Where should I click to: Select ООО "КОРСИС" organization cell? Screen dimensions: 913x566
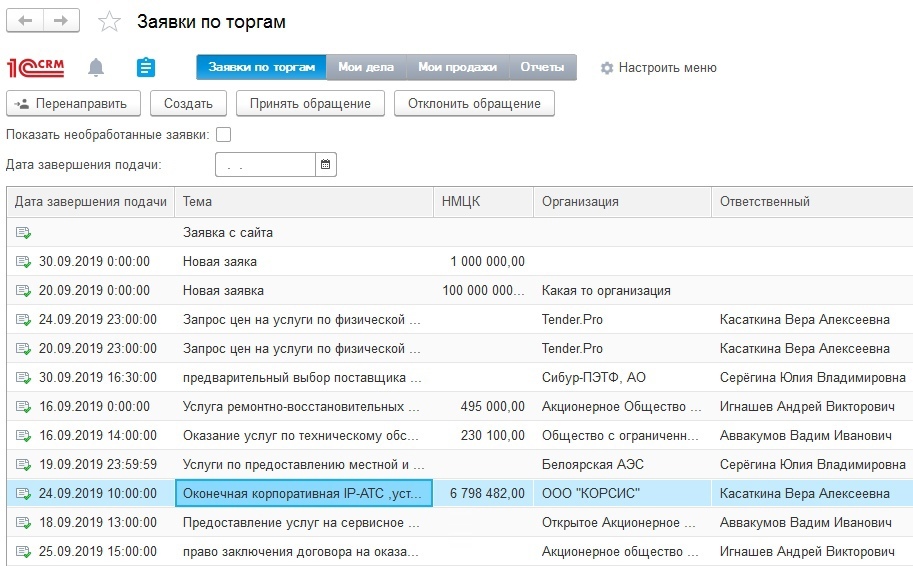click(622, 494)
